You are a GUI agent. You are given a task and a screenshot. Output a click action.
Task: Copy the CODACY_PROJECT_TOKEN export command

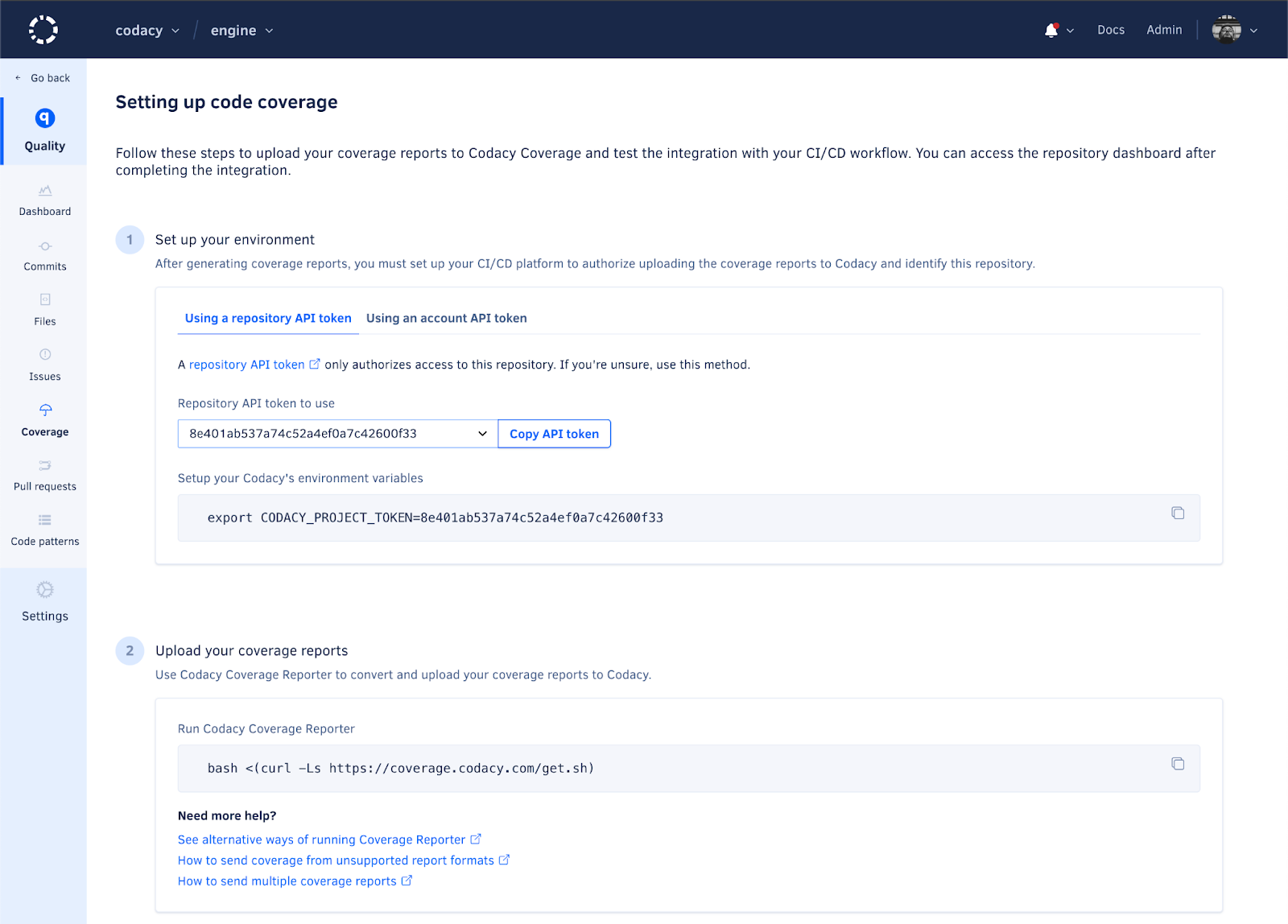1178,513
